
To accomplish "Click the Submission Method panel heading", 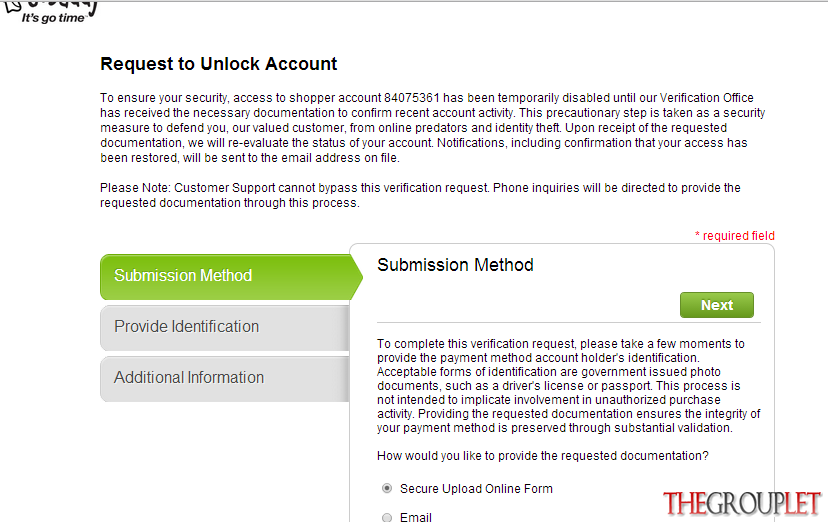I will (x=455, y=264).
